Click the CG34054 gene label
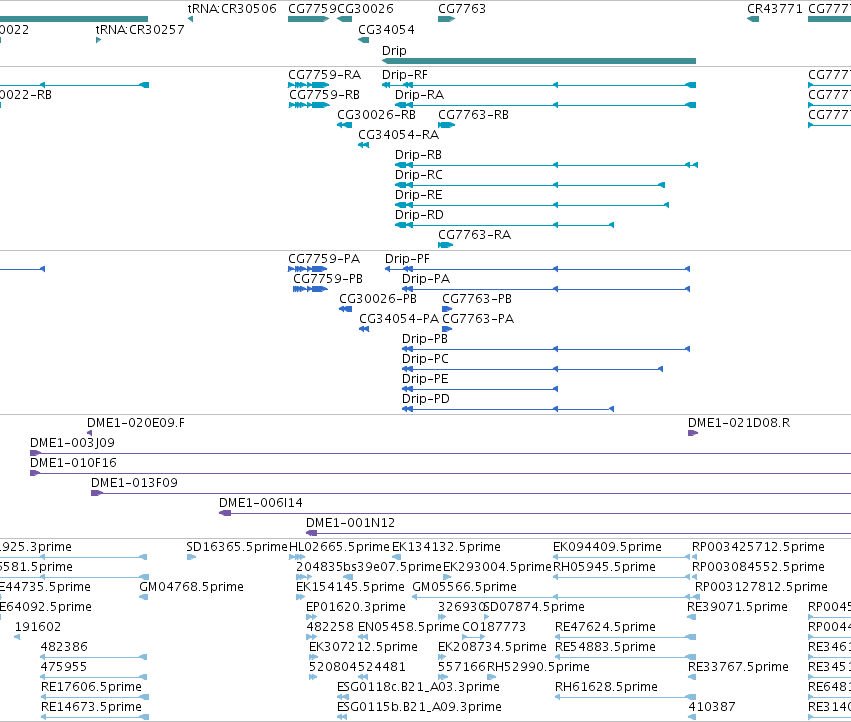Viewport: 851px width, 722px height. [386, 29]
